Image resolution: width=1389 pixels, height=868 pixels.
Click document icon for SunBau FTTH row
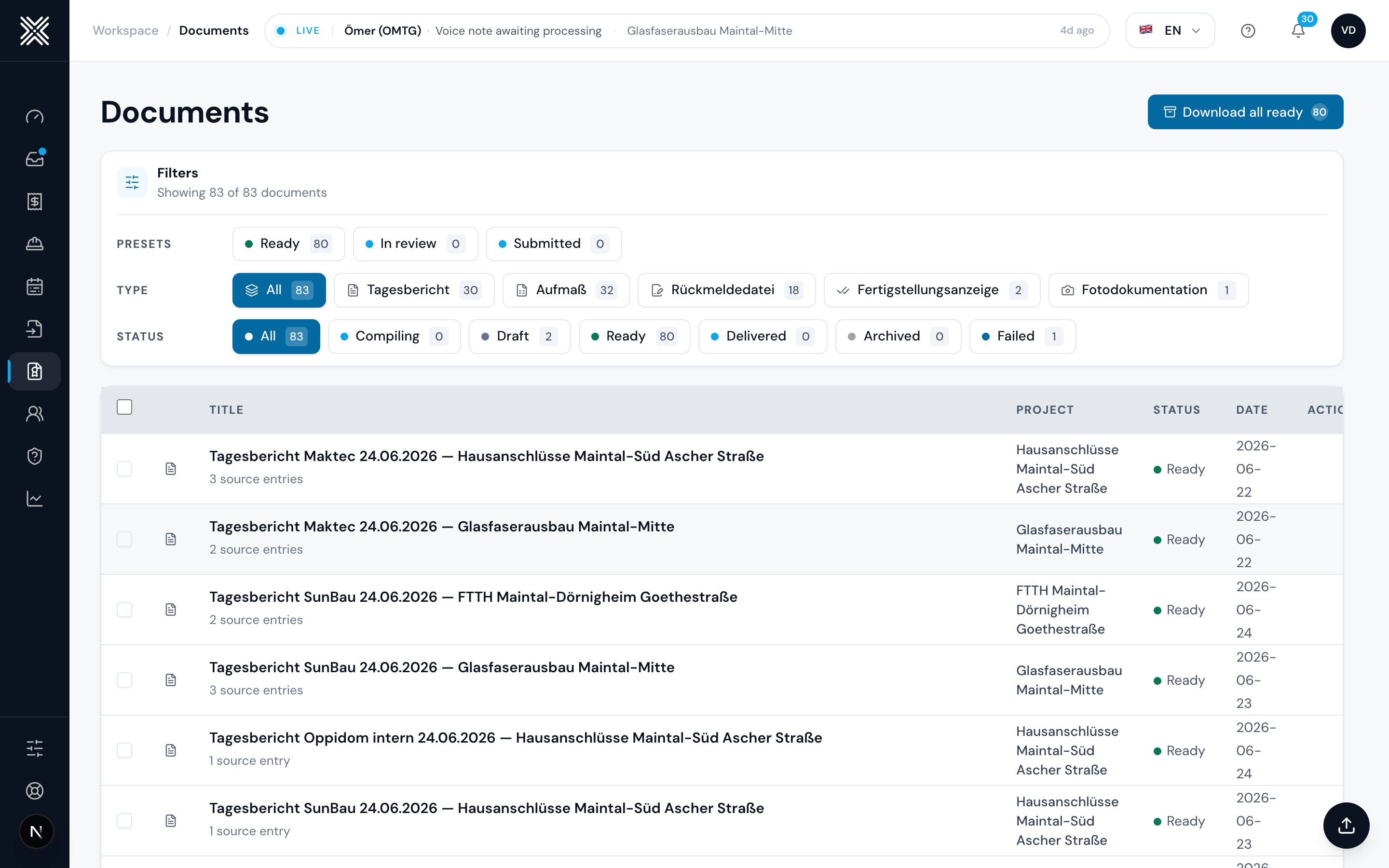170,610
